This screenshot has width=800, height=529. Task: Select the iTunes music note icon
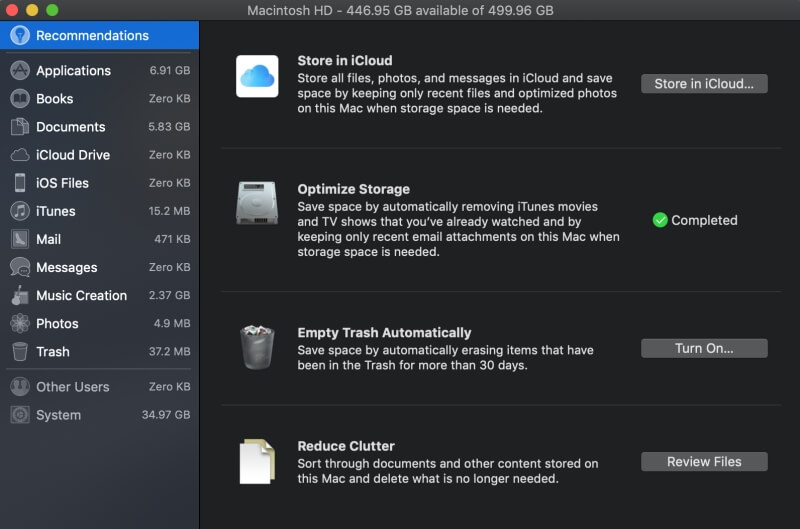pos(19,211)
